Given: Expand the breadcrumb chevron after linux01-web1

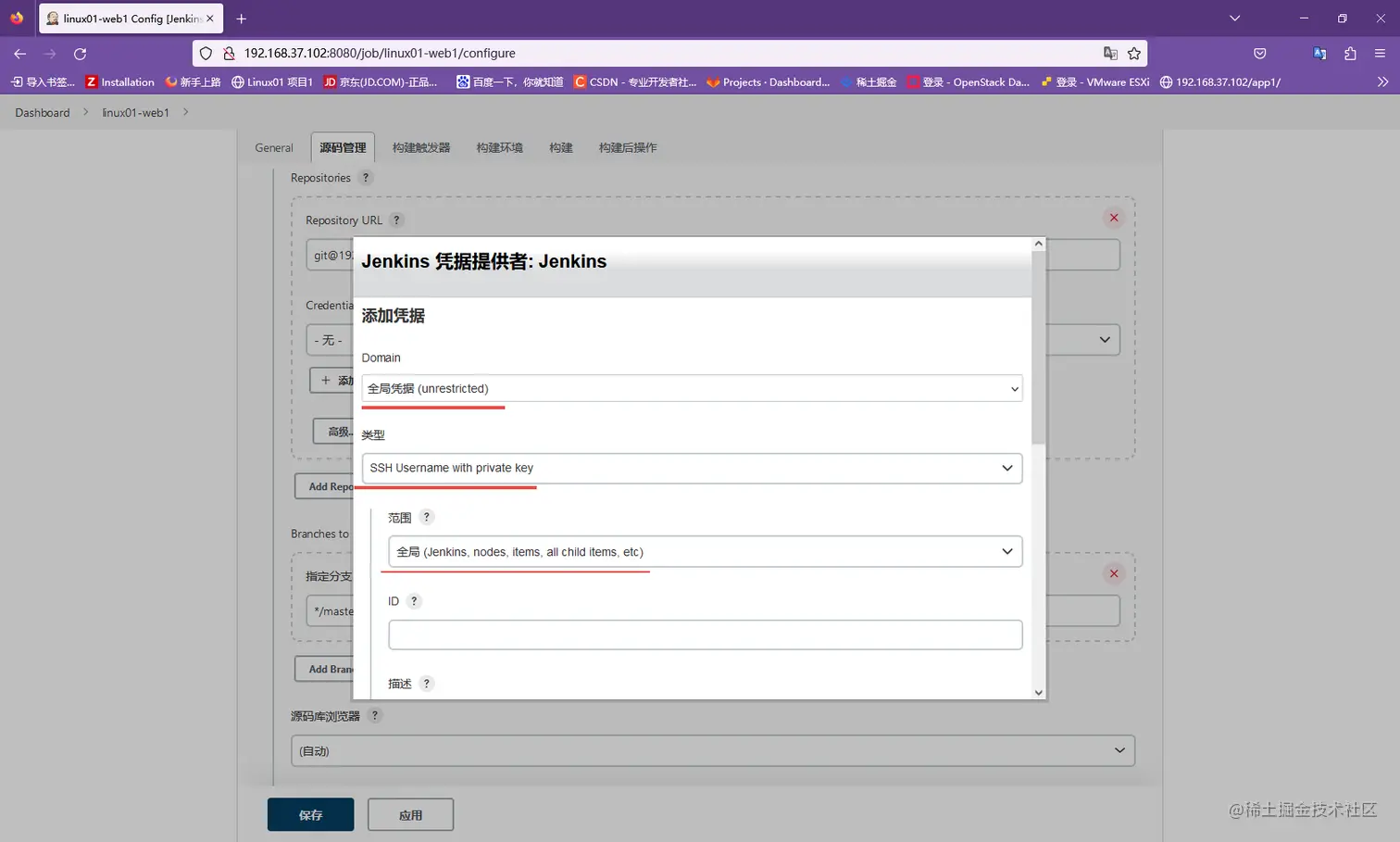Looking at the screenshot, I should point(186,112).
